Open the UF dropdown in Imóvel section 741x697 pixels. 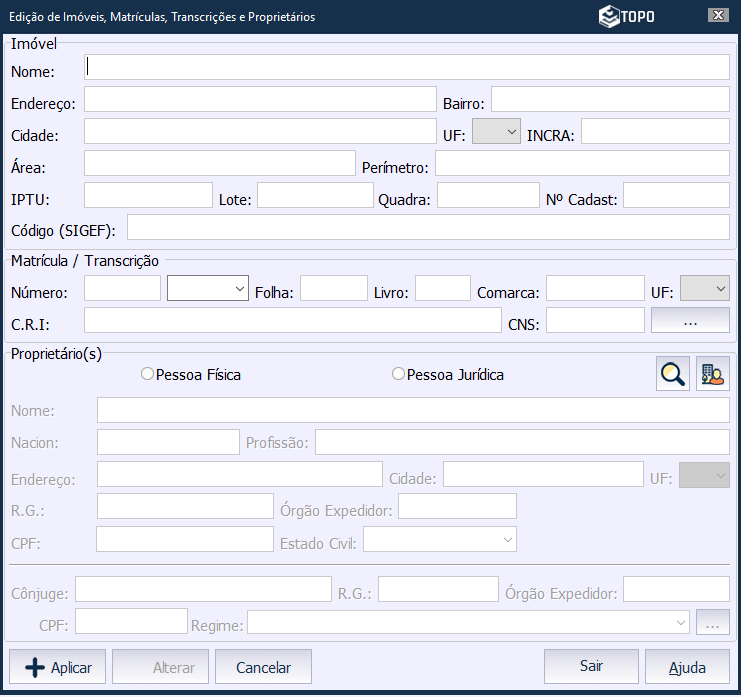click(x=497, y=132)
